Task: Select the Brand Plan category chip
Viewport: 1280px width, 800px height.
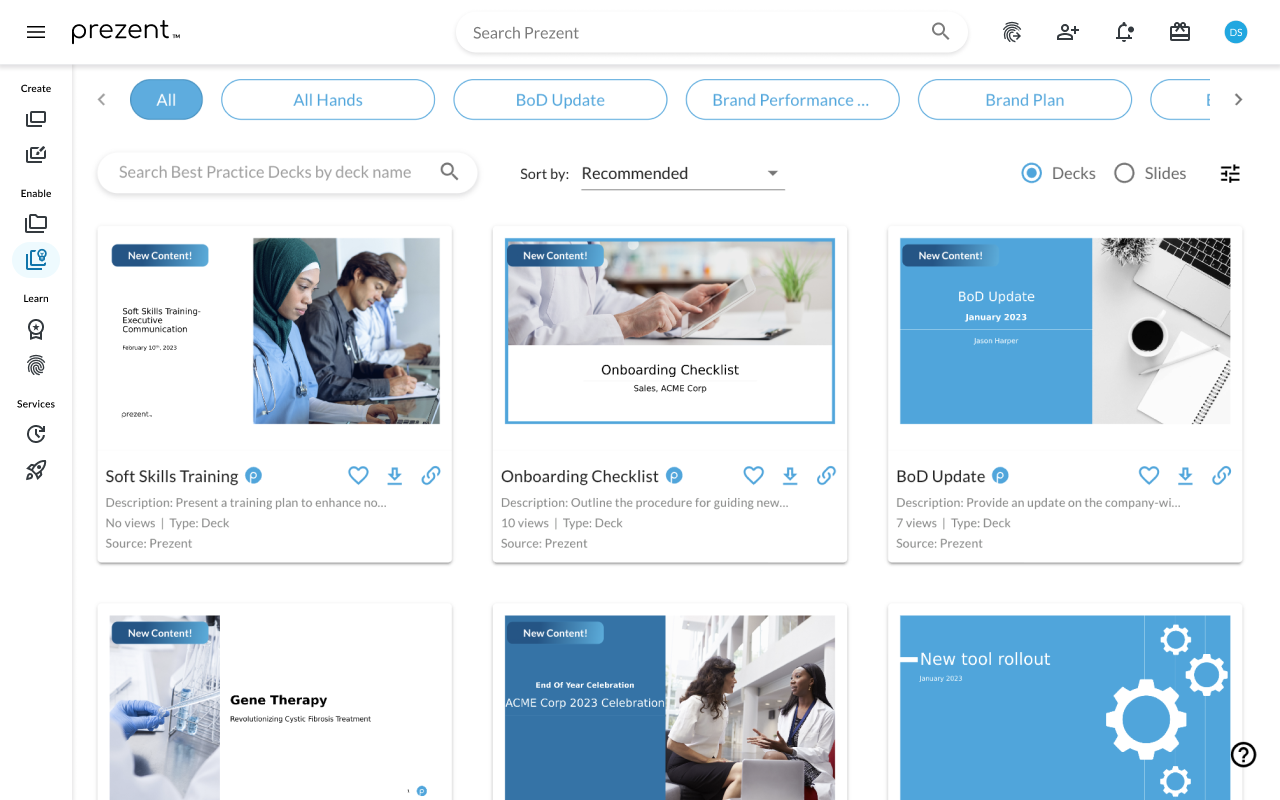Action: [x=1024, y=100]
